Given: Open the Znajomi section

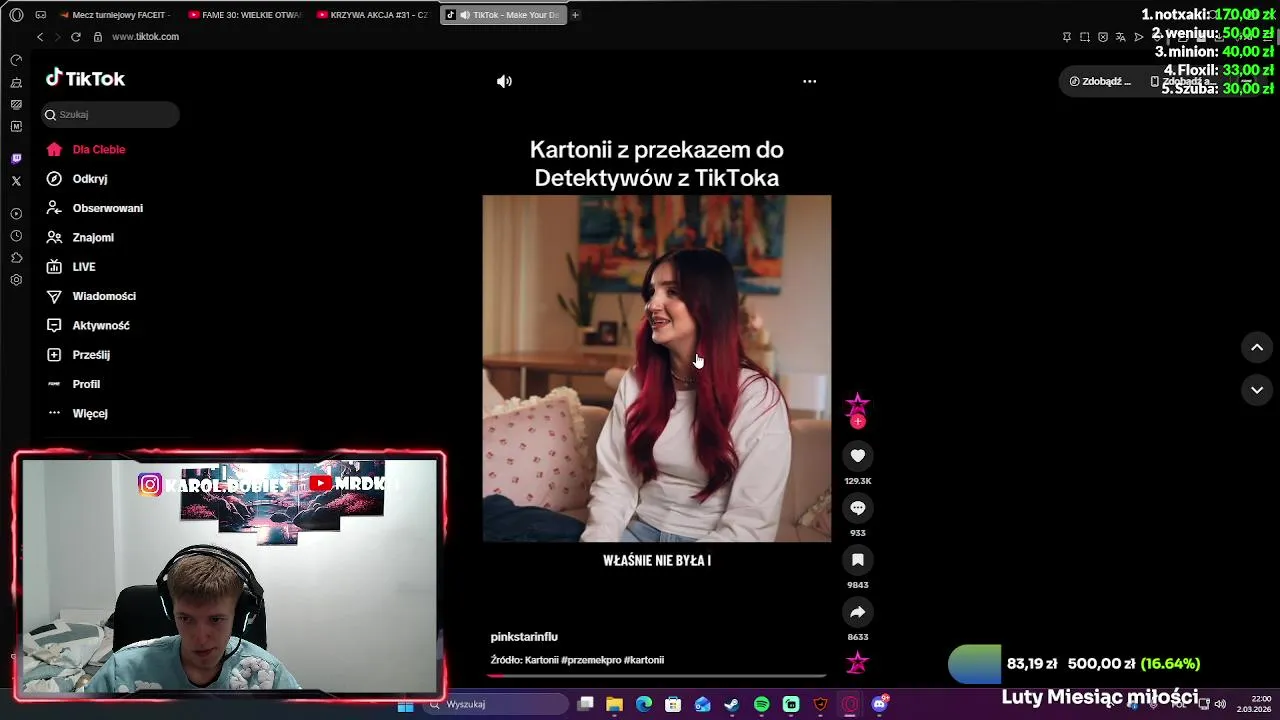Looking at the screenshot, I should [80, 237].
